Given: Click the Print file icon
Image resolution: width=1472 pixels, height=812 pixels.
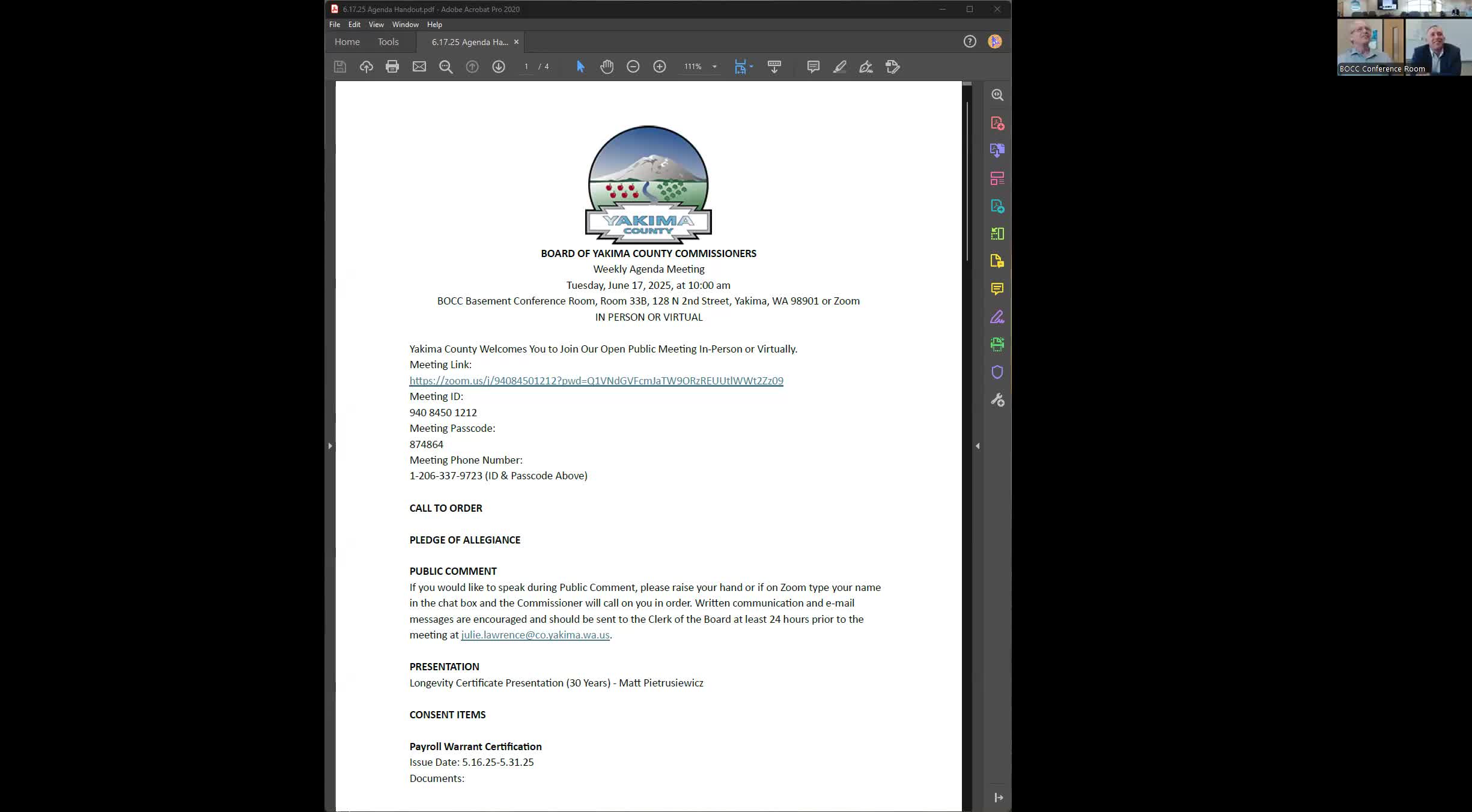Looking at the screenshot, I should point(392,67).
